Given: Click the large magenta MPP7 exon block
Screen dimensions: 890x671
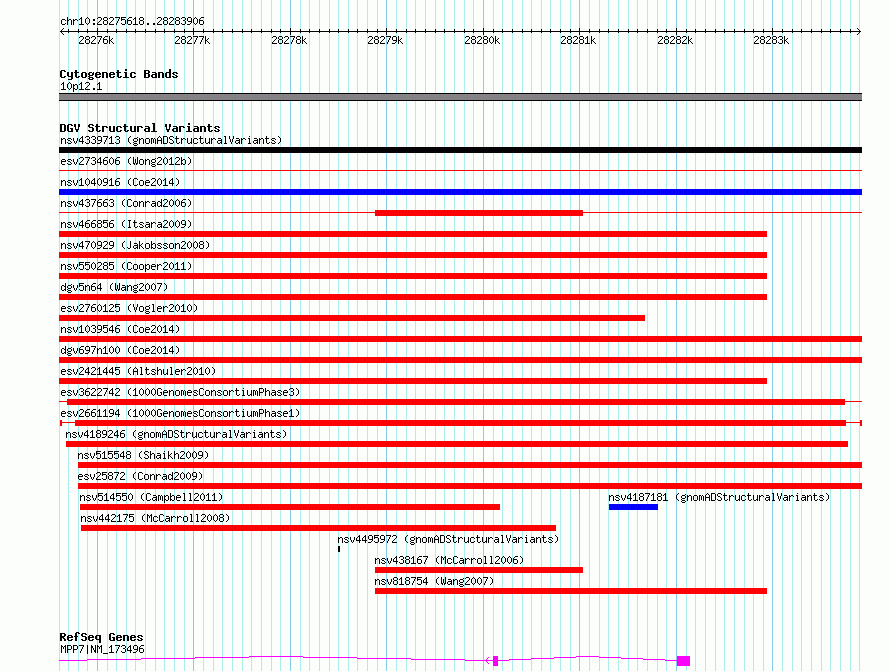Looking at the screenshot, I should pos(683,661).
